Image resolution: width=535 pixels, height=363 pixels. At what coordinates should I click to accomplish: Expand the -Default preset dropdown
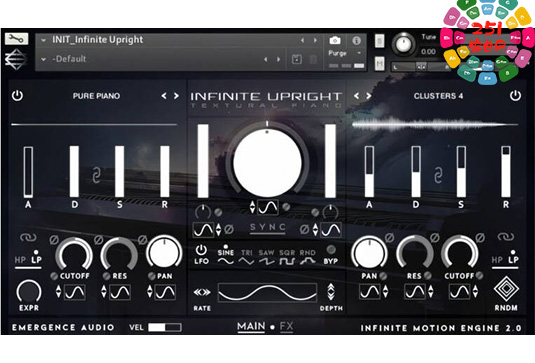click(44, 59)
